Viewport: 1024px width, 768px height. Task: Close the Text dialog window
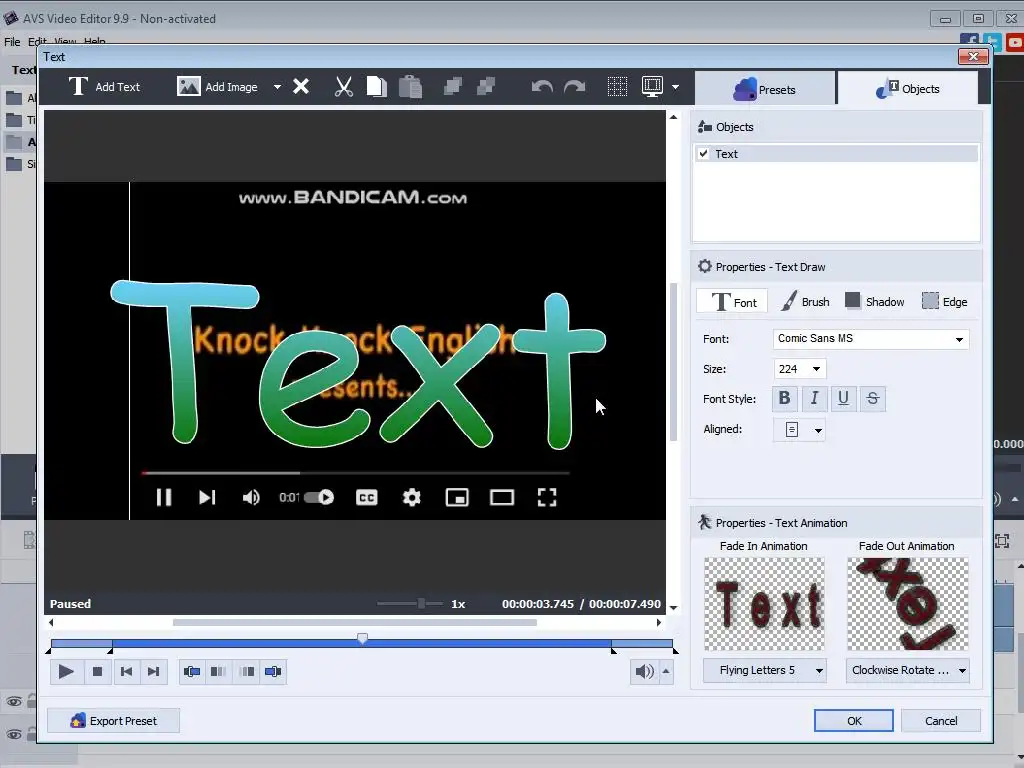(973, 57)
